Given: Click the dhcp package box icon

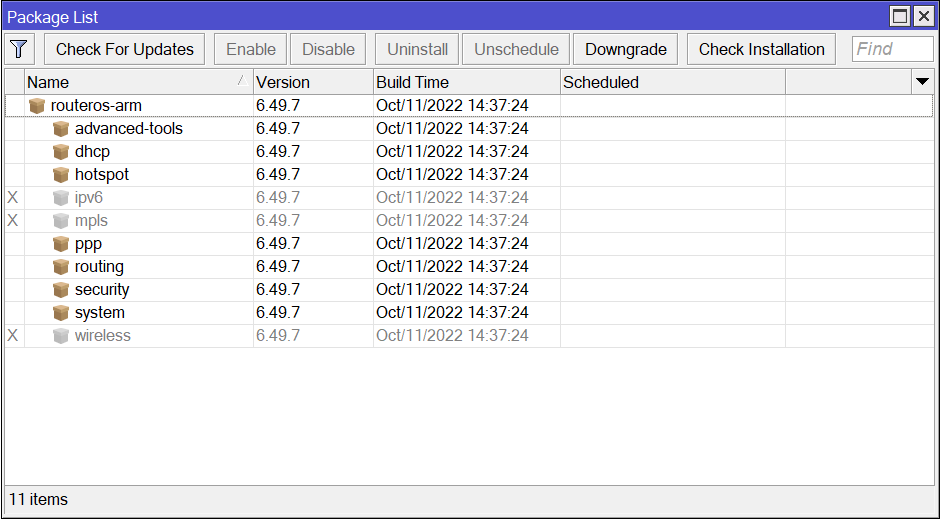Looking at the screenshot, I should 61,152.
